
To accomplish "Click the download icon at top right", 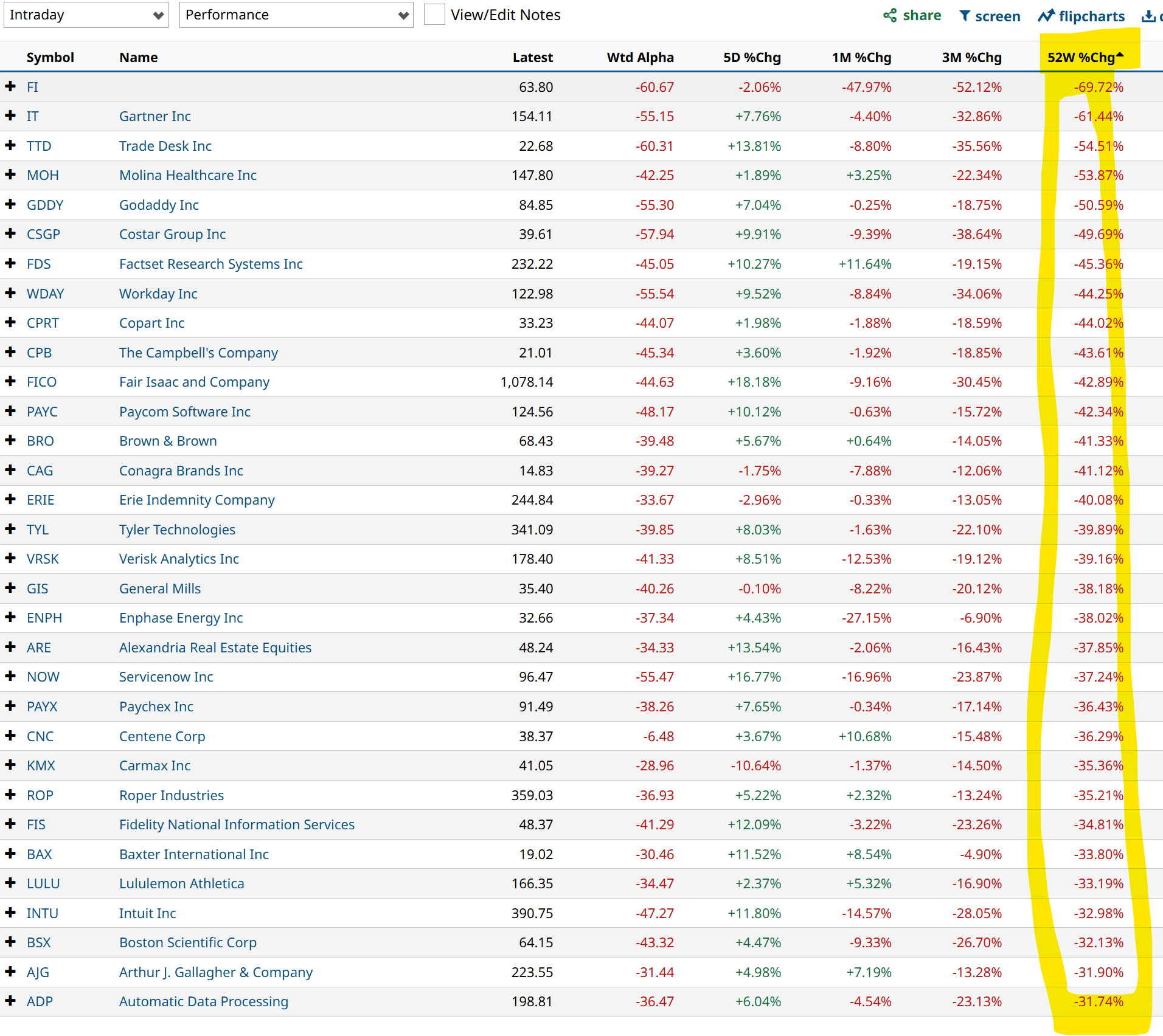I will (1148, 16).
